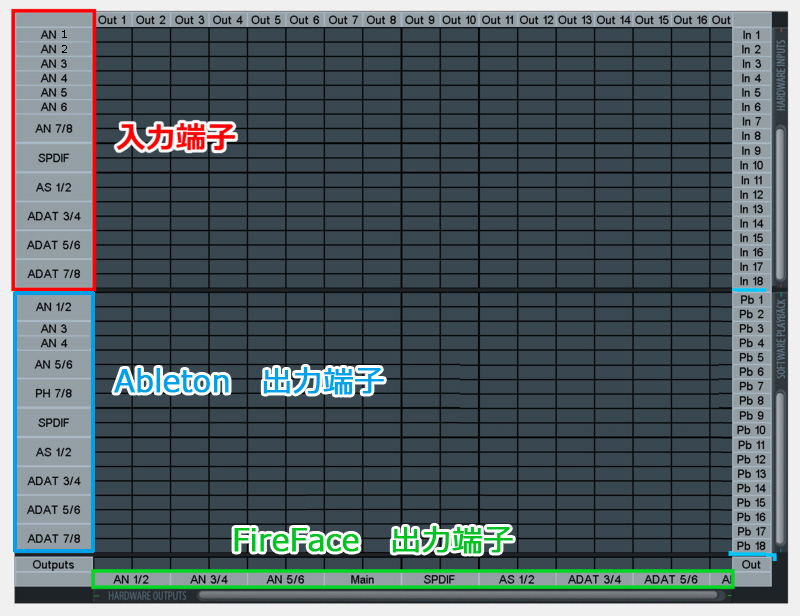
Task: Select the AN 7/8 hardware input row label
Action: pyautogui.click(x=54, y=129)
